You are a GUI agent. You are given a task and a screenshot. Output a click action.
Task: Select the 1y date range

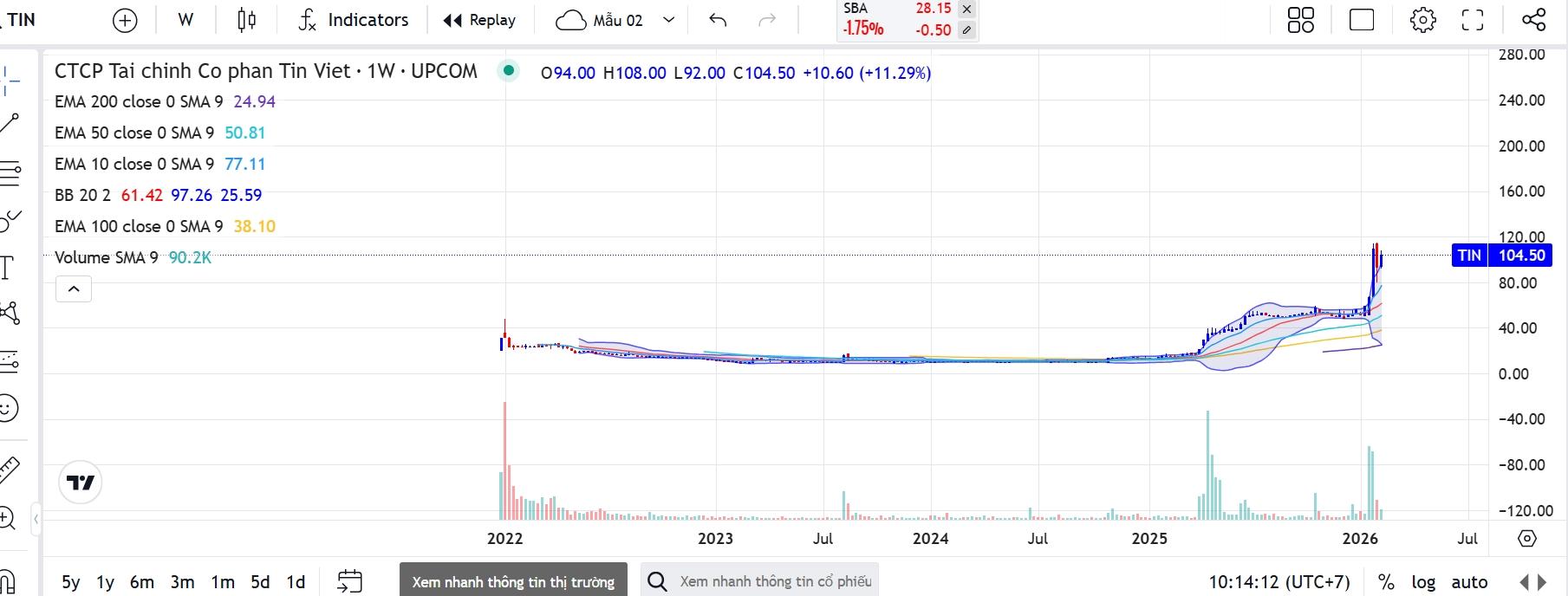tap(105, 582)
